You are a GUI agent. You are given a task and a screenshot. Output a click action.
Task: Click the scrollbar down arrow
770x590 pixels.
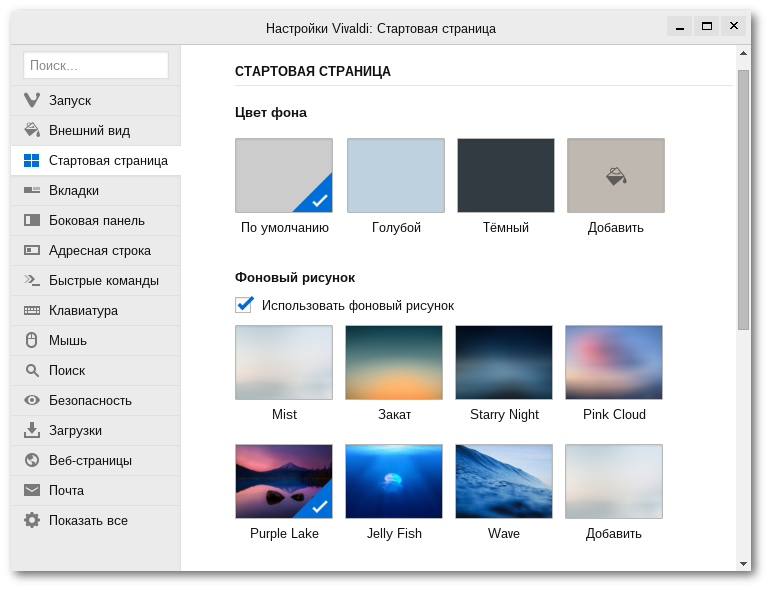pyautogui.click(x=743, y=563)
